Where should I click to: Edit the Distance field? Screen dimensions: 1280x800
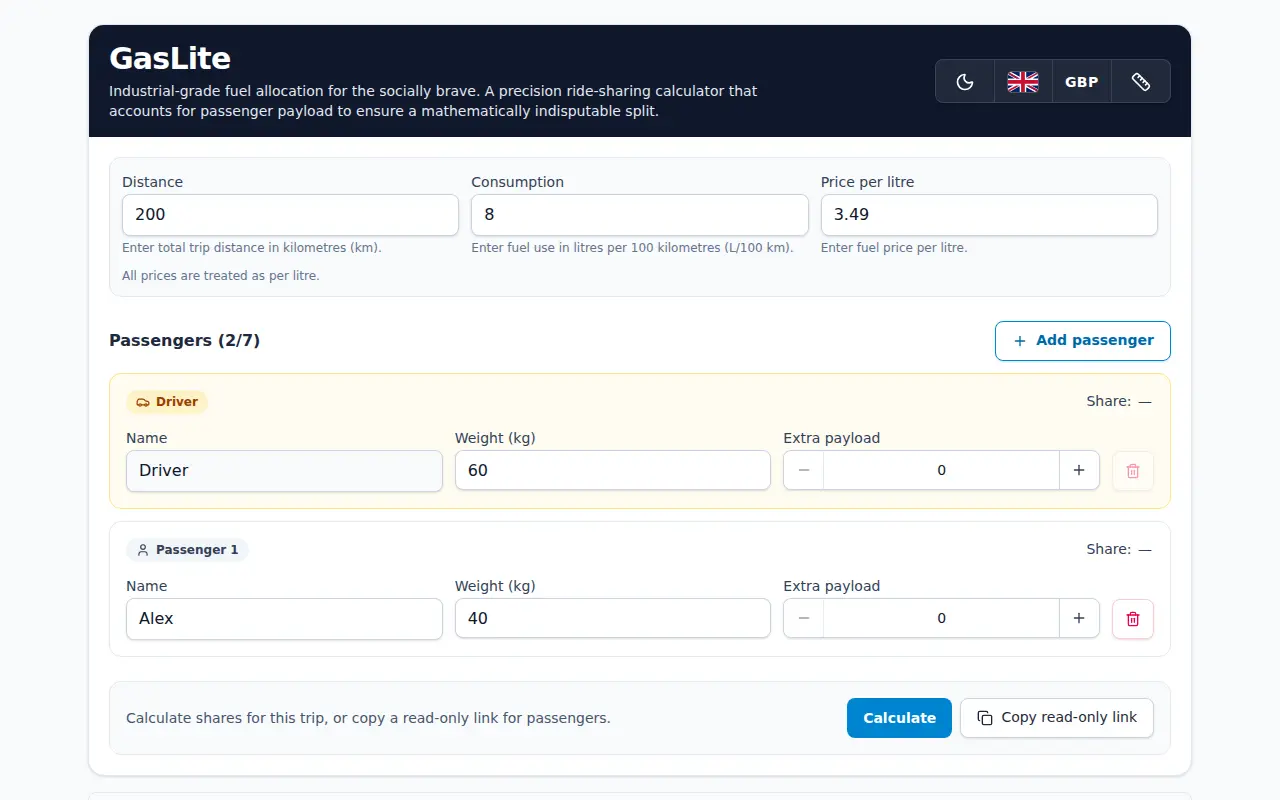[x=290, y=215]
